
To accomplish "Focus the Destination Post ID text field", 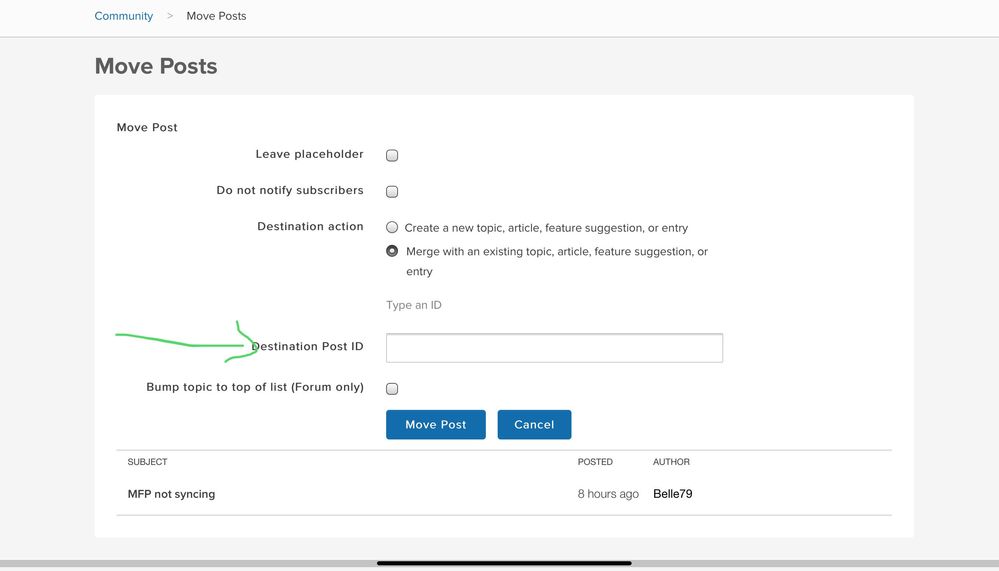I will click(554, 348).
